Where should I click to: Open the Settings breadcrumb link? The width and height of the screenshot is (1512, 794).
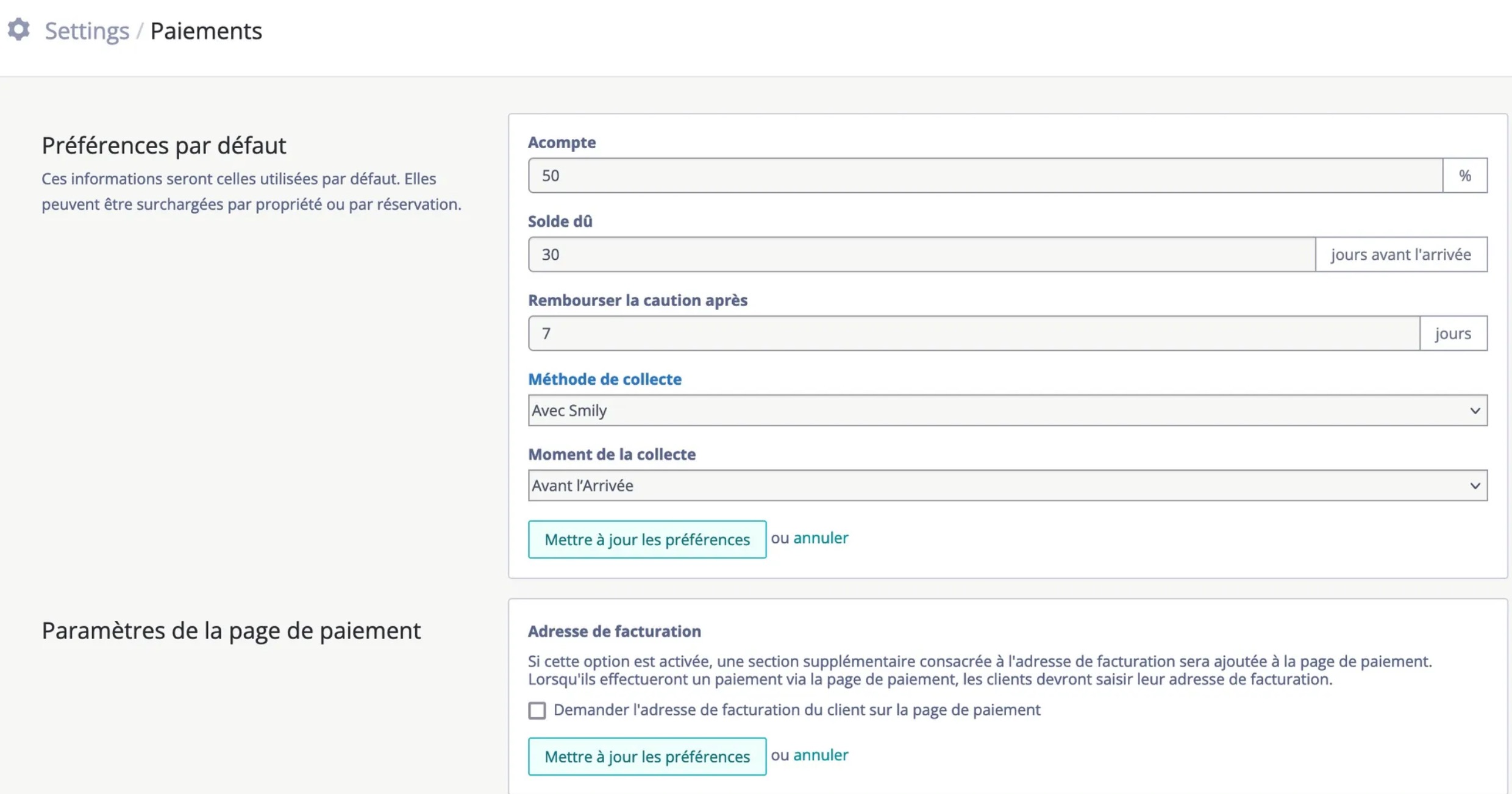click(87, 30)
